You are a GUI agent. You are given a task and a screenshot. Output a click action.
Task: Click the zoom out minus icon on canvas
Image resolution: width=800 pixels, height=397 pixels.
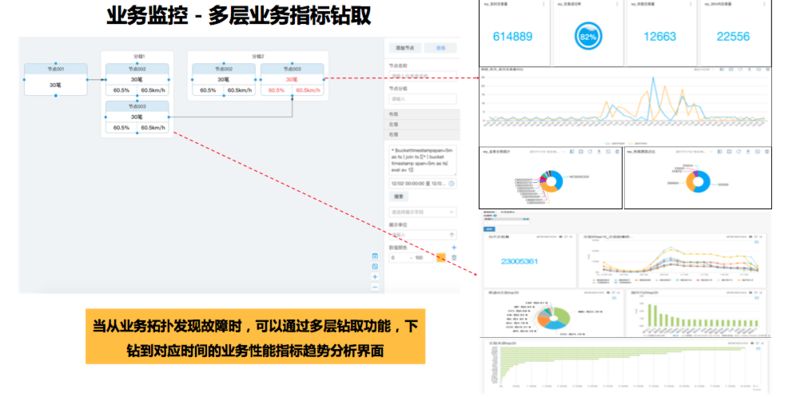coord(375,287)
